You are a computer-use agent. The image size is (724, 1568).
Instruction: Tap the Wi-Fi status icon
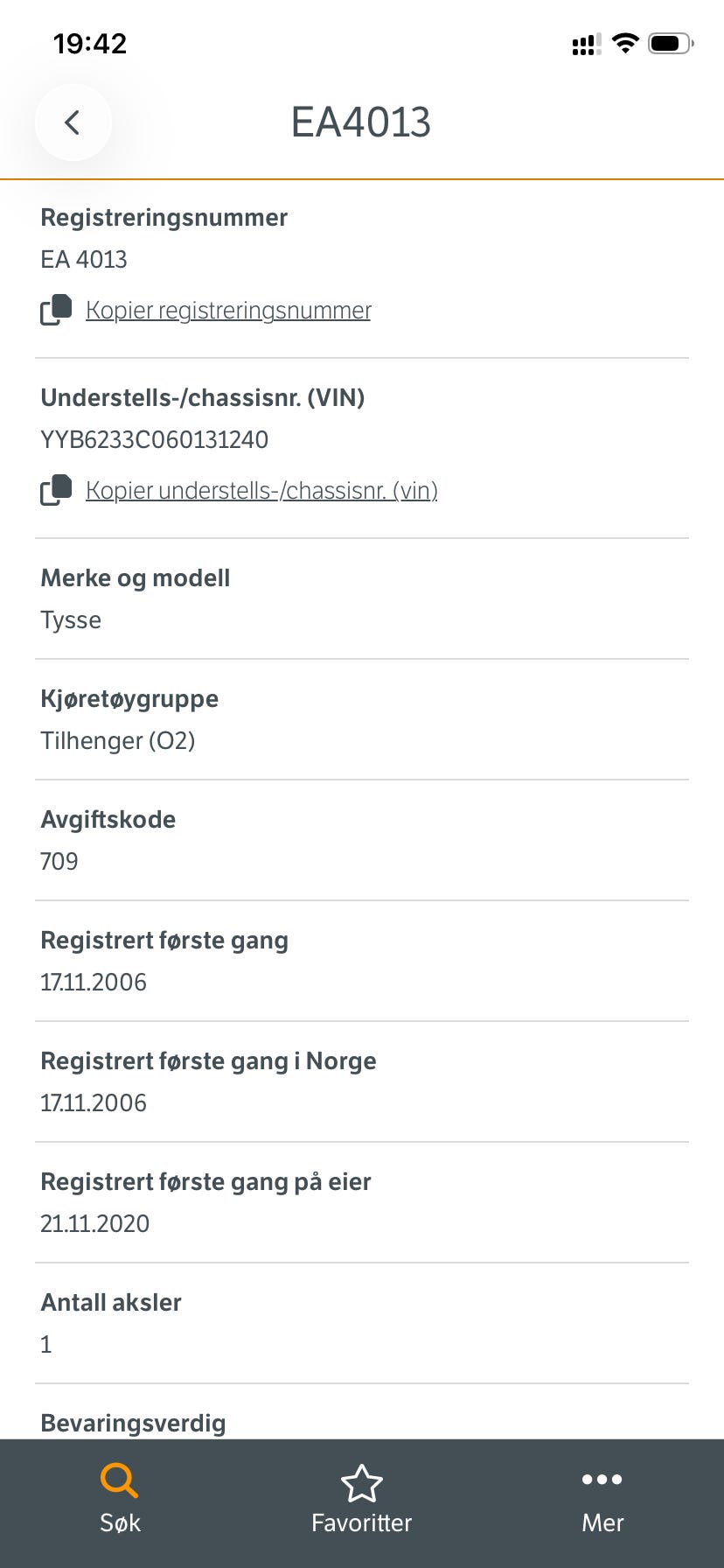[x=625, y=43]
